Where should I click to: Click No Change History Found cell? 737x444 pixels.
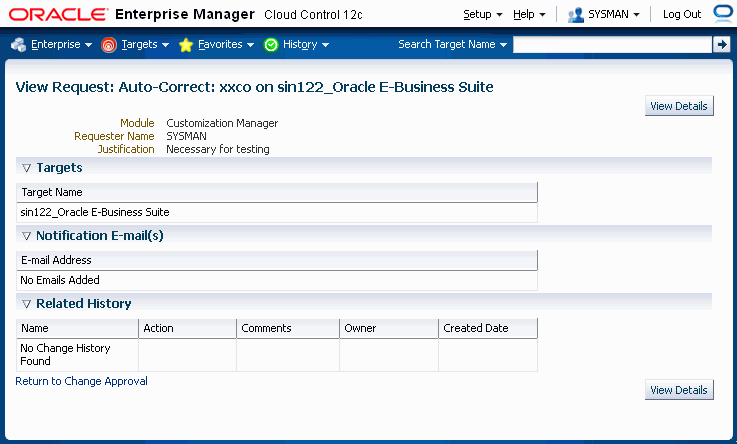78,355
